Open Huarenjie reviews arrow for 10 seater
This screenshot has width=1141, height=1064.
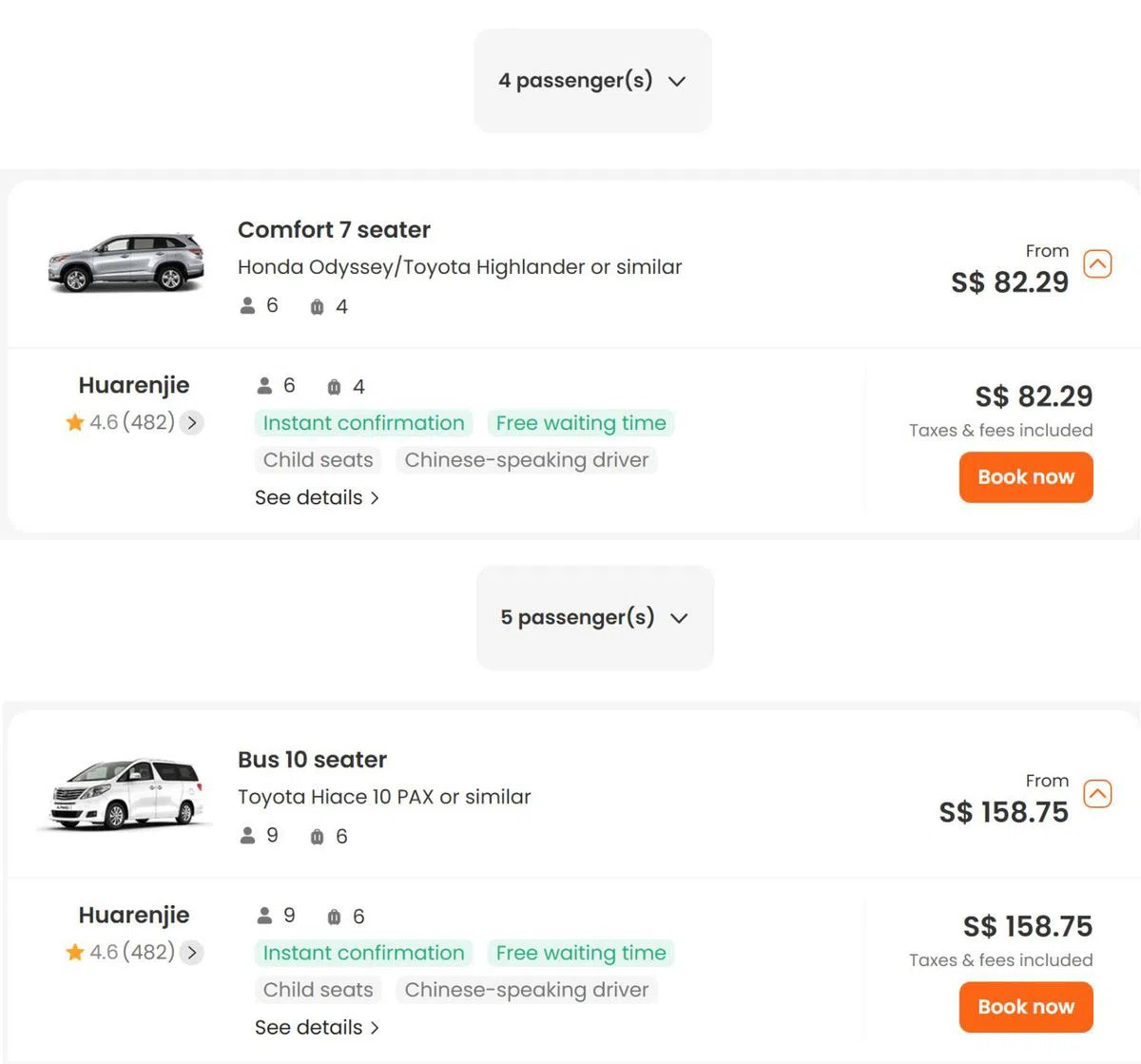tap(192, 953)
